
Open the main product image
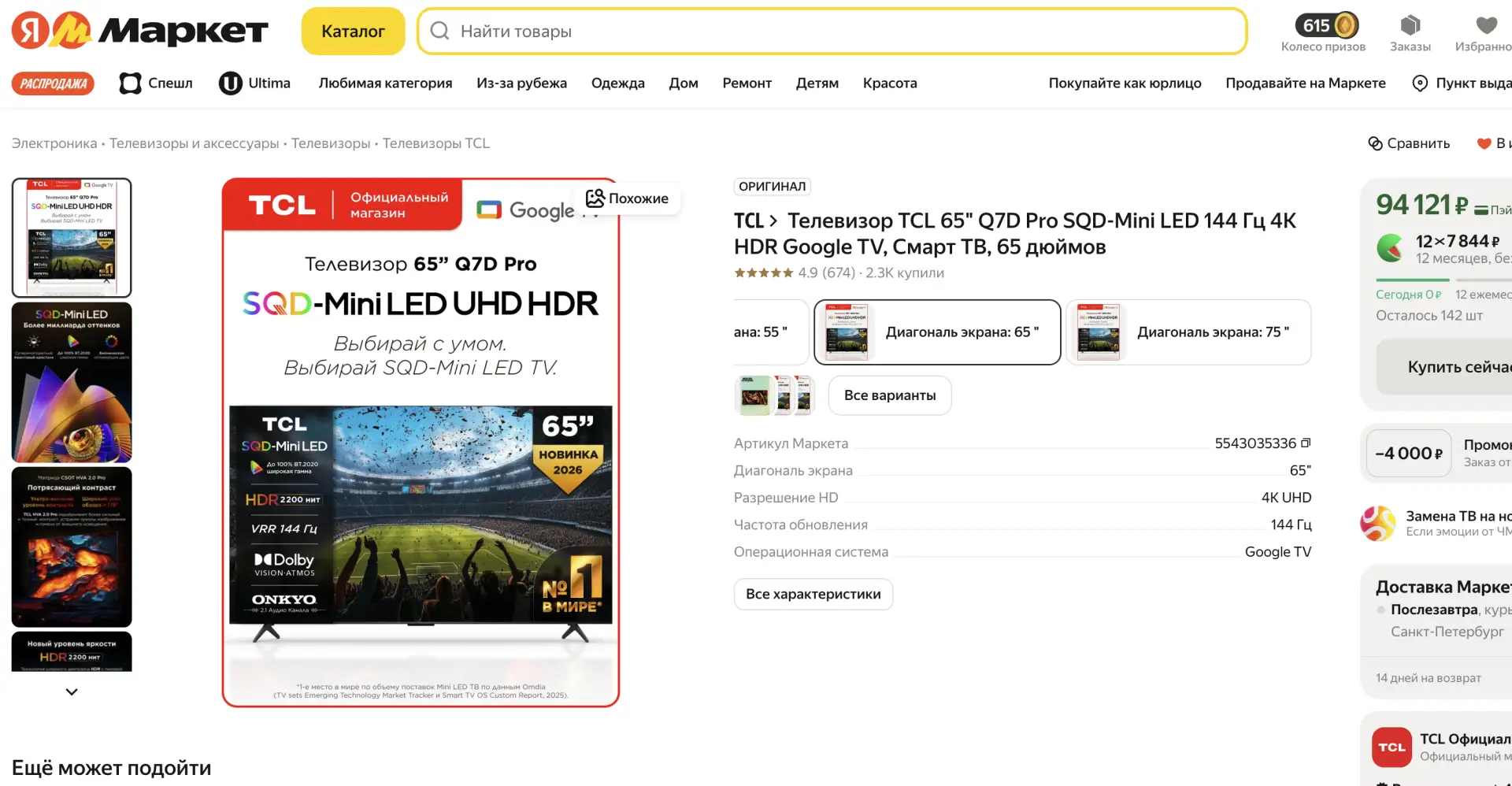[x=421, y=443]
